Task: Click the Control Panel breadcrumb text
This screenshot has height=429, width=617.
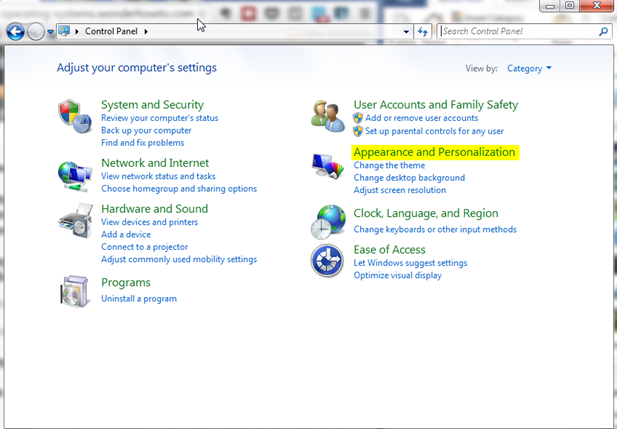Action: point(111,31)
